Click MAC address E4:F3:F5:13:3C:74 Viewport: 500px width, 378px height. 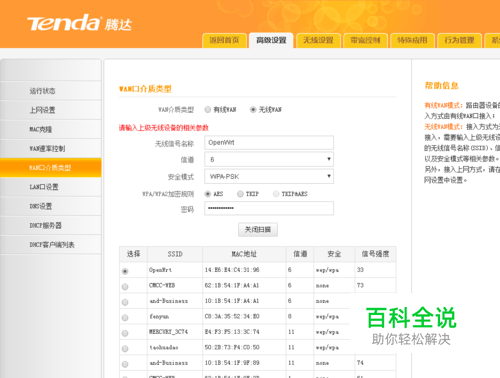[x=232, y=332]
